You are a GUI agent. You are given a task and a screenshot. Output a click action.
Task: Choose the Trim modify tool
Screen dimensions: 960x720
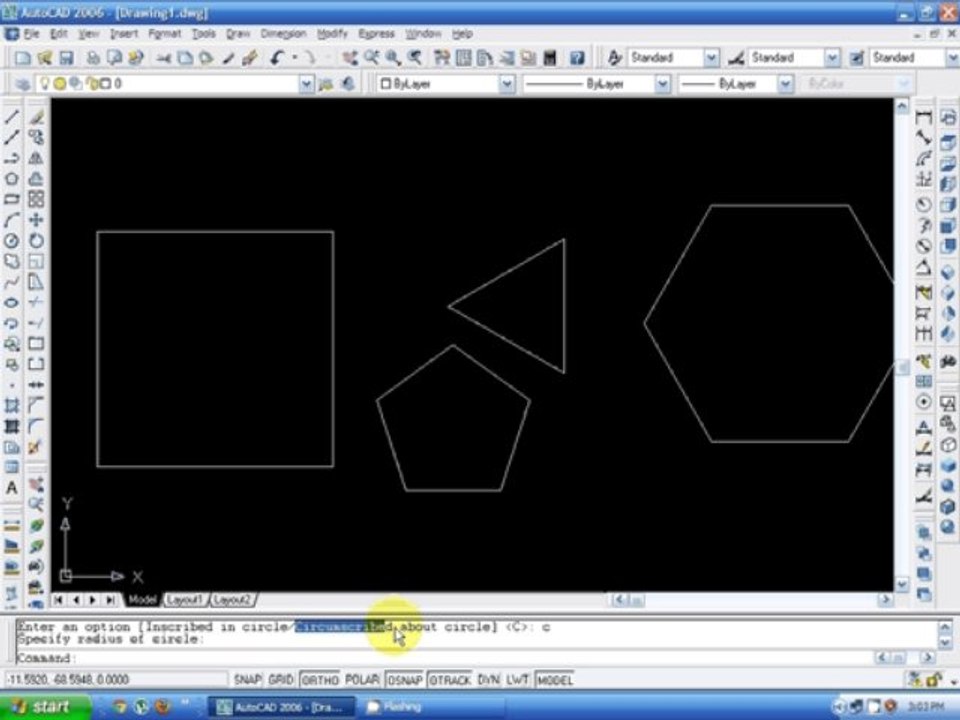point(36,302)
